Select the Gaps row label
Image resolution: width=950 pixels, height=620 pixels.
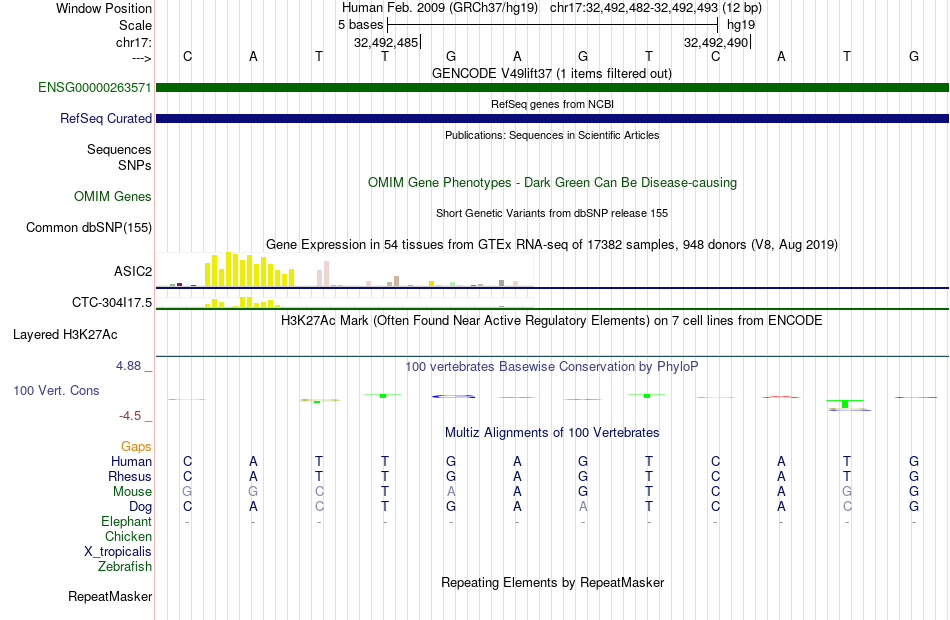[x=136, y=447]
